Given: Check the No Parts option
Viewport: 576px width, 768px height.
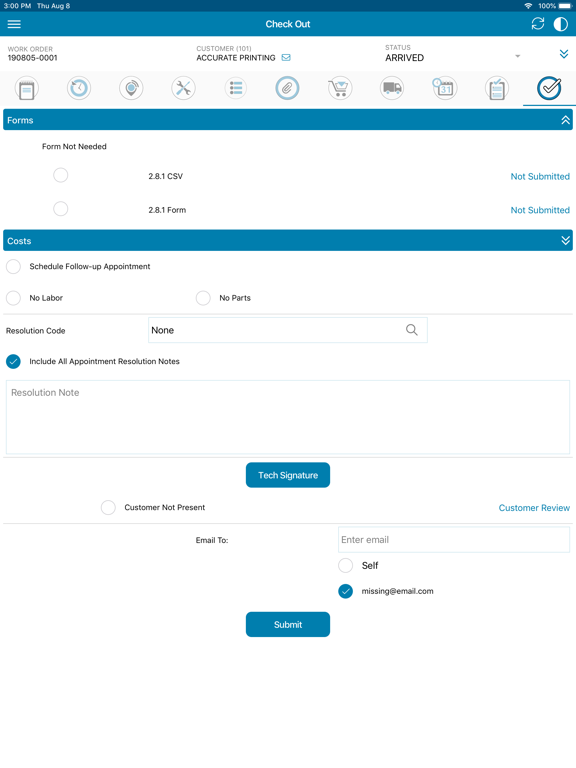Looking at the screenshot, I should tap(203, 298).
